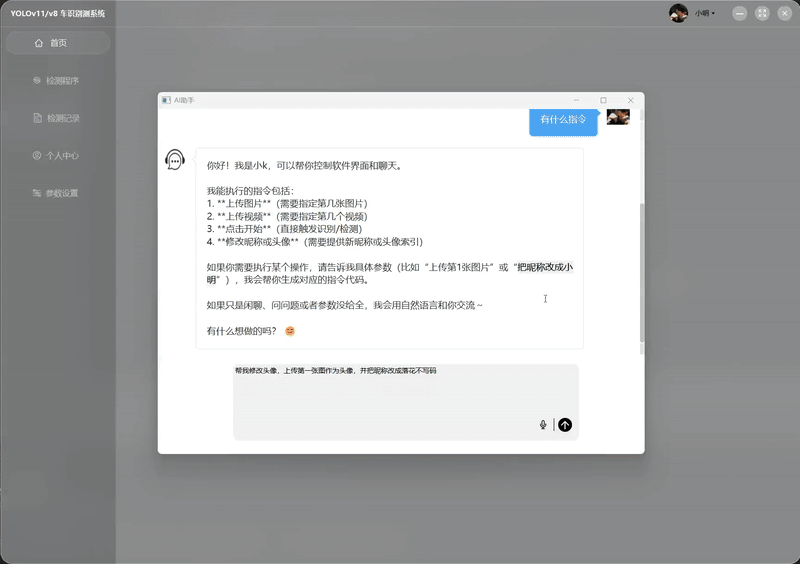Image resolution: width=800 pixels, height=564 pixels.
Task: Click the YOLOv11/v8 app title text
Action: pyautogui.click(x=58, y=14)
